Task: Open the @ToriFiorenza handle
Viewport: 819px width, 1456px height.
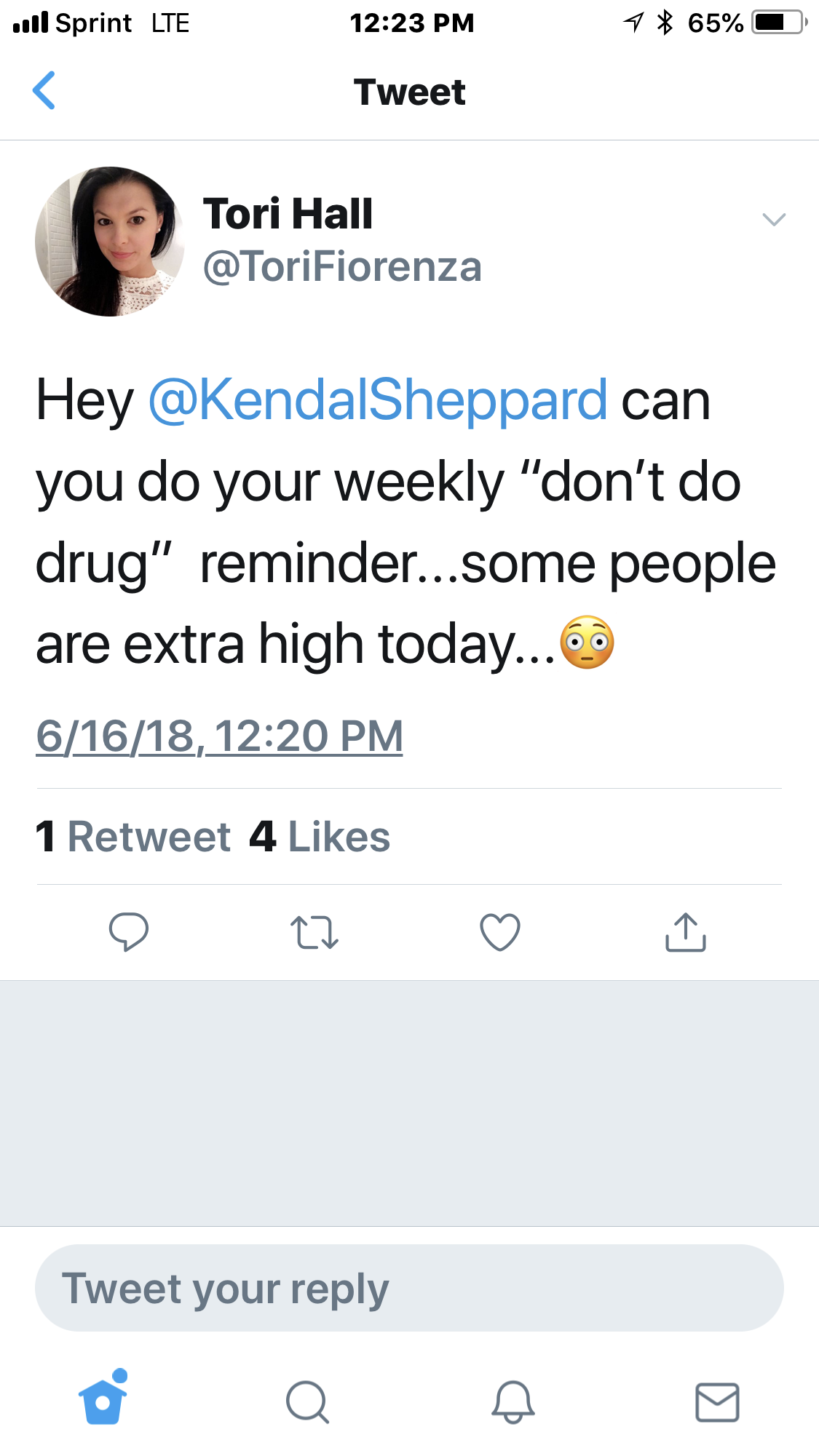Action: point(342,266)
